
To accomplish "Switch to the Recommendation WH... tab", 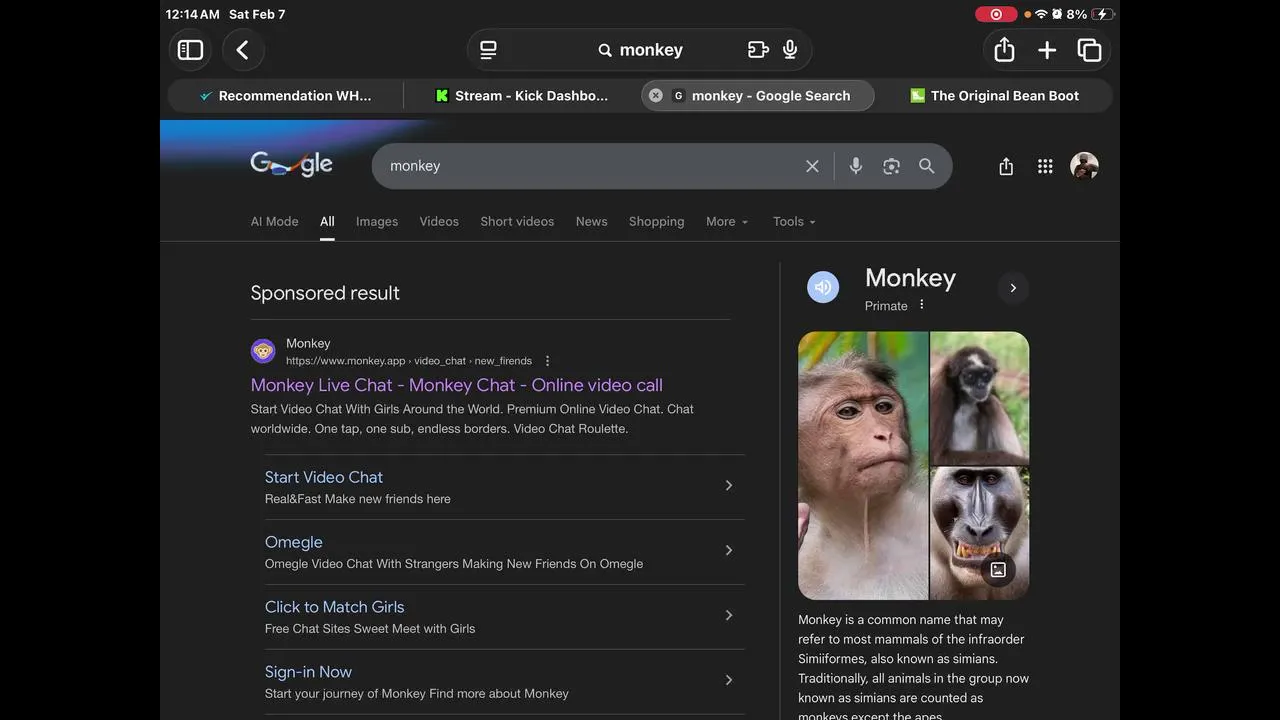I will click(285, 96).
